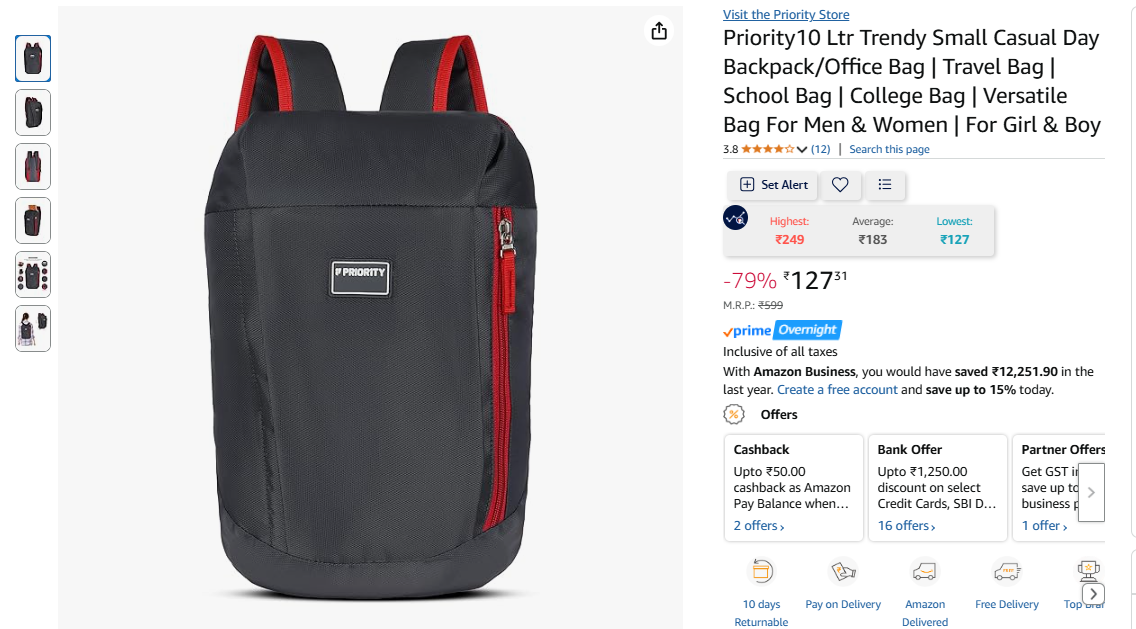
Task: Advance delivery features carousel arrow
Action: 1093,593
